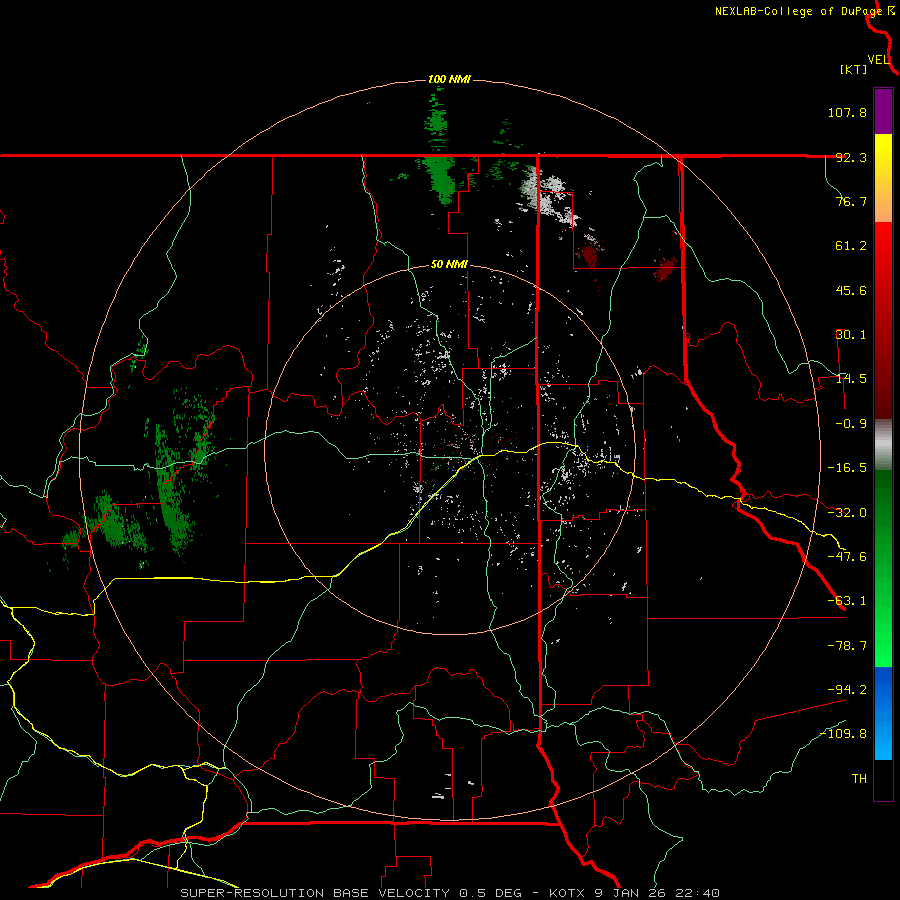
Task: Click the -78.7 legend value
Action: pyautogui.click(x=847, y=646)
